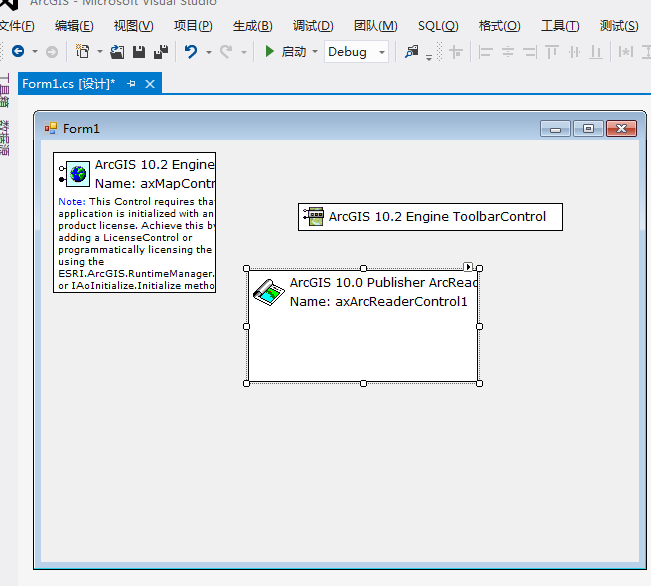Click the Align to Grid icon
This screenshot has width=651, height=586.
coord(456,52)
